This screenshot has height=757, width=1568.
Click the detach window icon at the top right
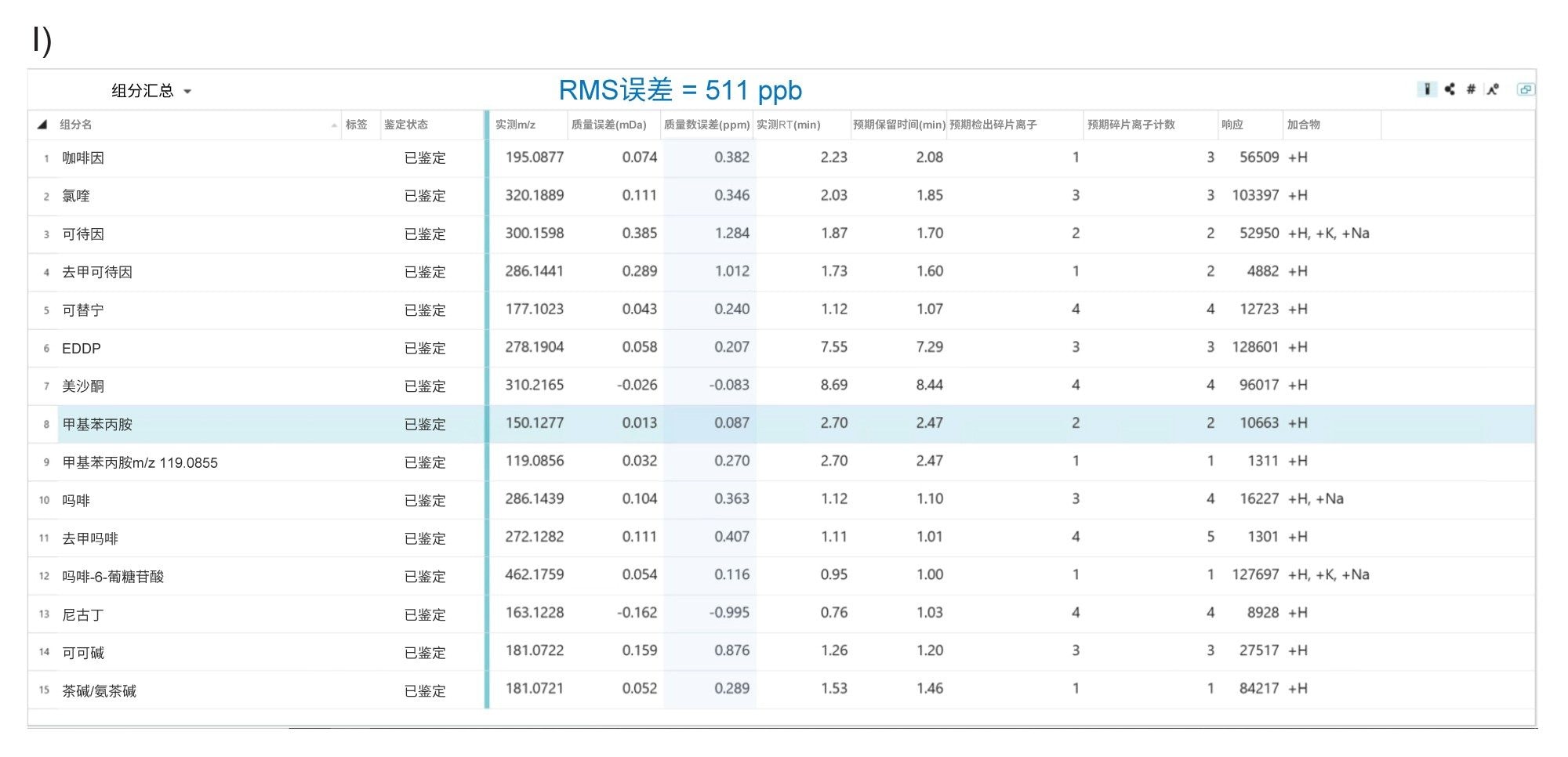click(1525, 89)
